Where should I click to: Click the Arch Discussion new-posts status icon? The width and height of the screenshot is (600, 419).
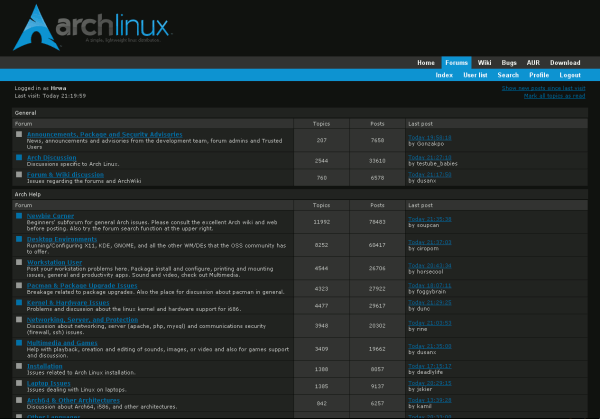[19, 157]
